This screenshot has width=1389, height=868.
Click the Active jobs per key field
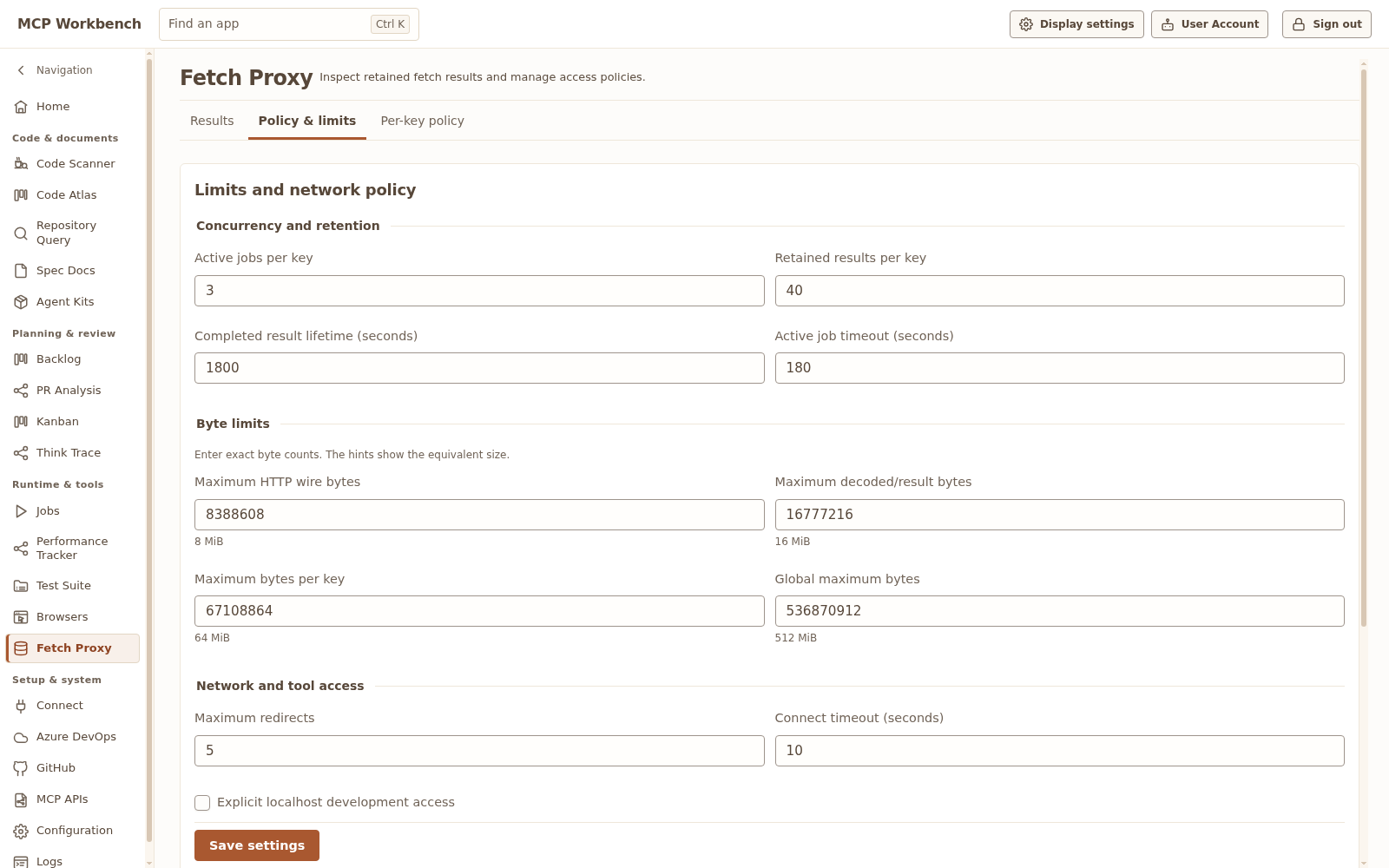479,291
